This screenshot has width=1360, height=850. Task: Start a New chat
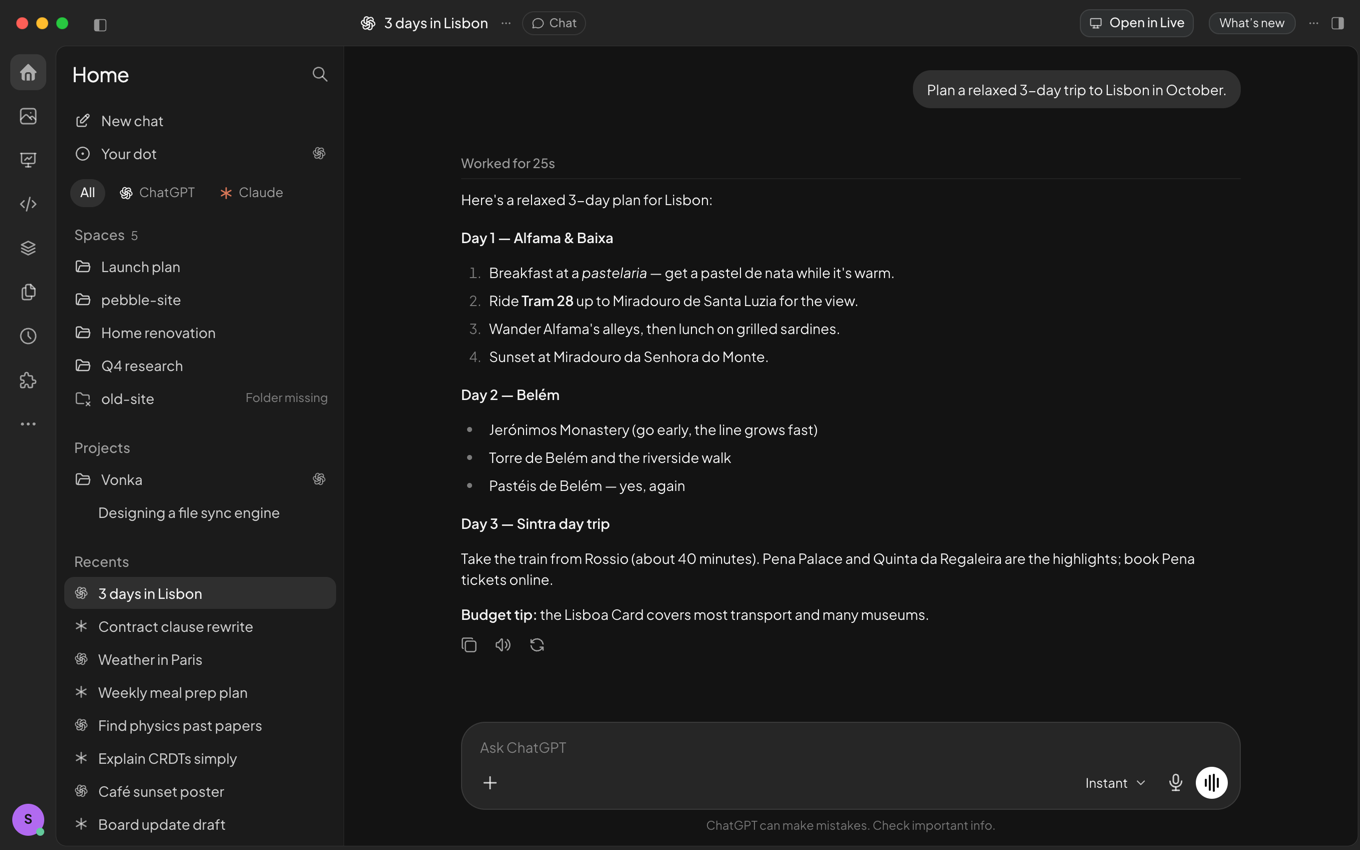(200, 121)
